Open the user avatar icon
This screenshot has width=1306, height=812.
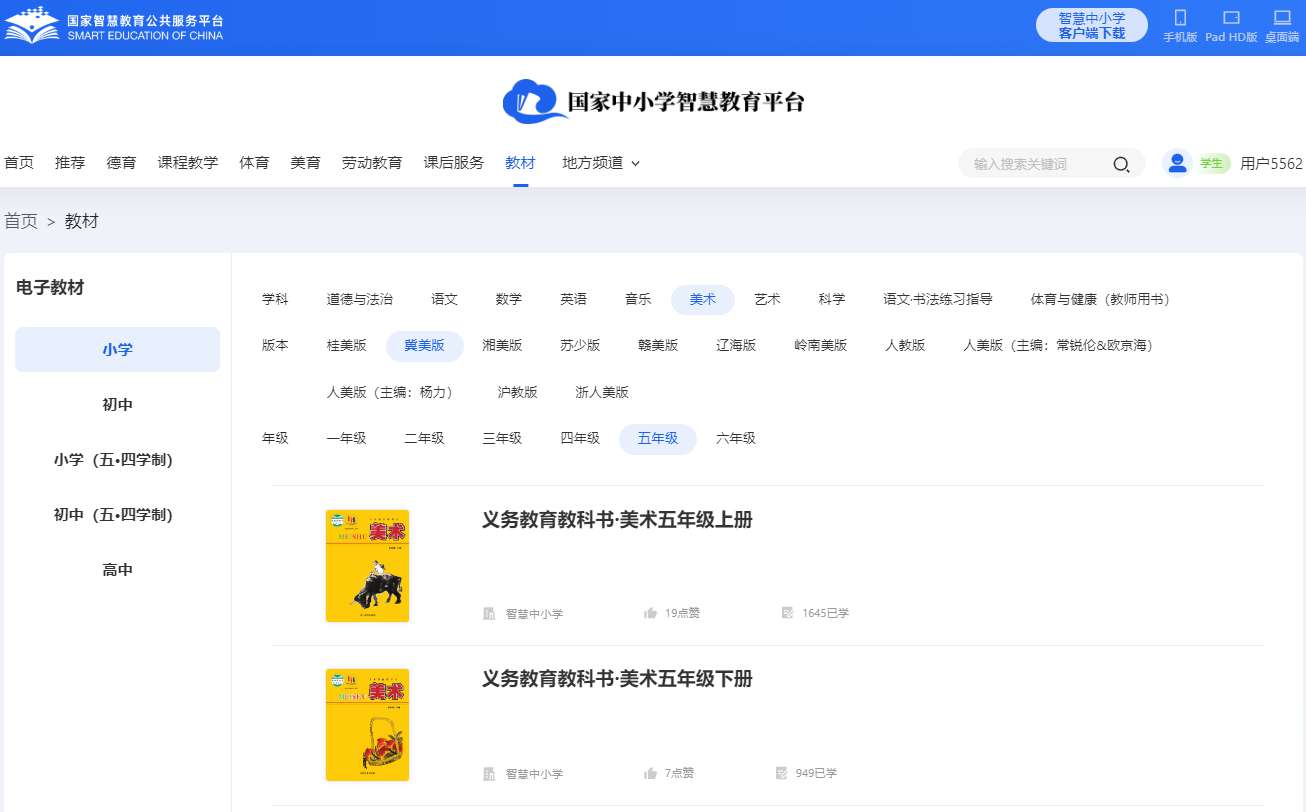[x=1177, y=163]
